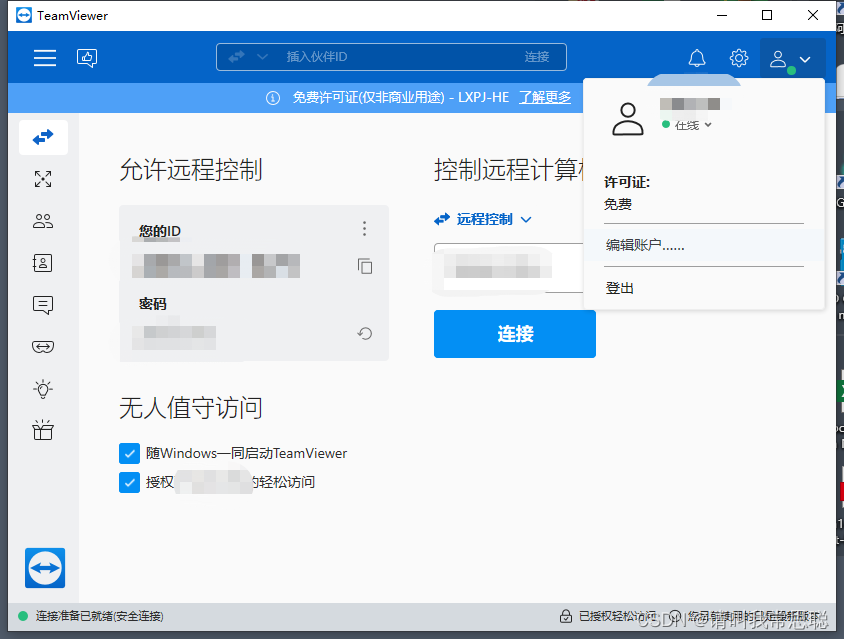Refresh the password with the circular arrow
The height and width of the screenshot is (639, 844).
(365, 334)
